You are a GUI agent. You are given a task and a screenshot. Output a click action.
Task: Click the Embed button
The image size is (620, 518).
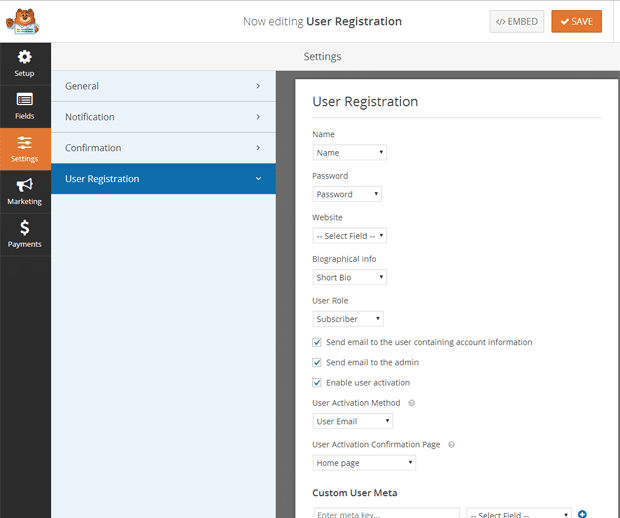[x=517, y=21]
